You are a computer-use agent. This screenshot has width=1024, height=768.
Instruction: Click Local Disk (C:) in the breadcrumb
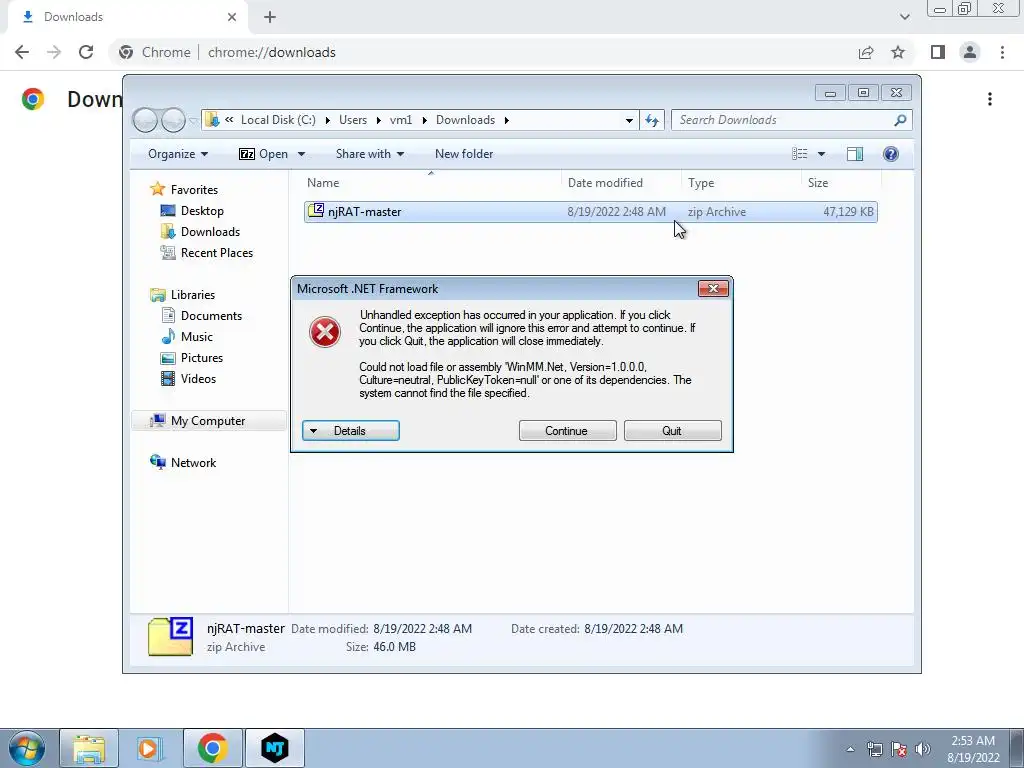click(x=278, y=120)
